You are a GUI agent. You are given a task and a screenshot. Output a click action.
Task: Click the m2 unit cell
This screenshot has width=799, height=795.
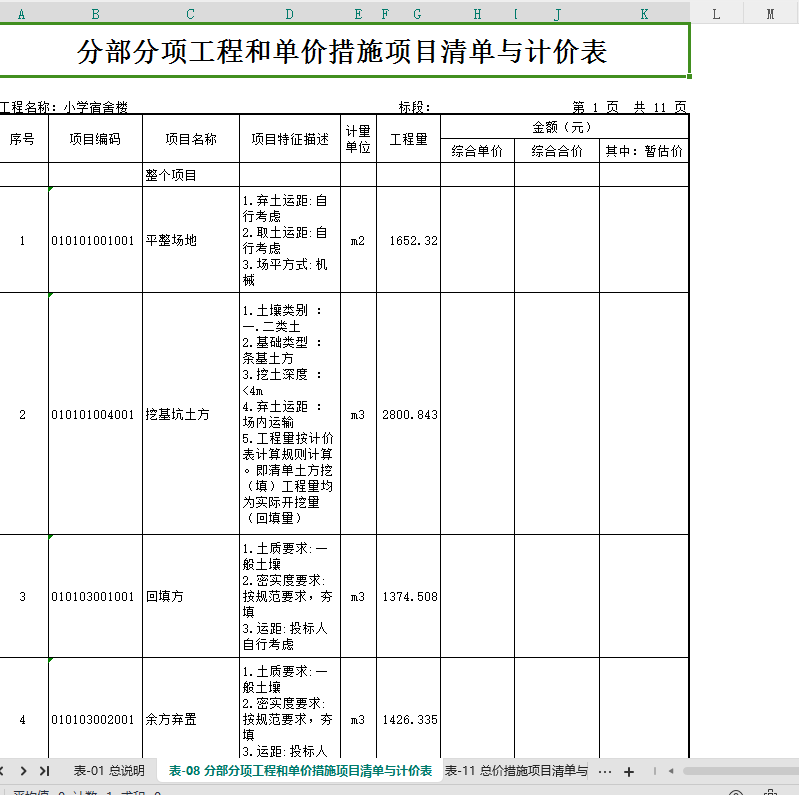point(358,240)
